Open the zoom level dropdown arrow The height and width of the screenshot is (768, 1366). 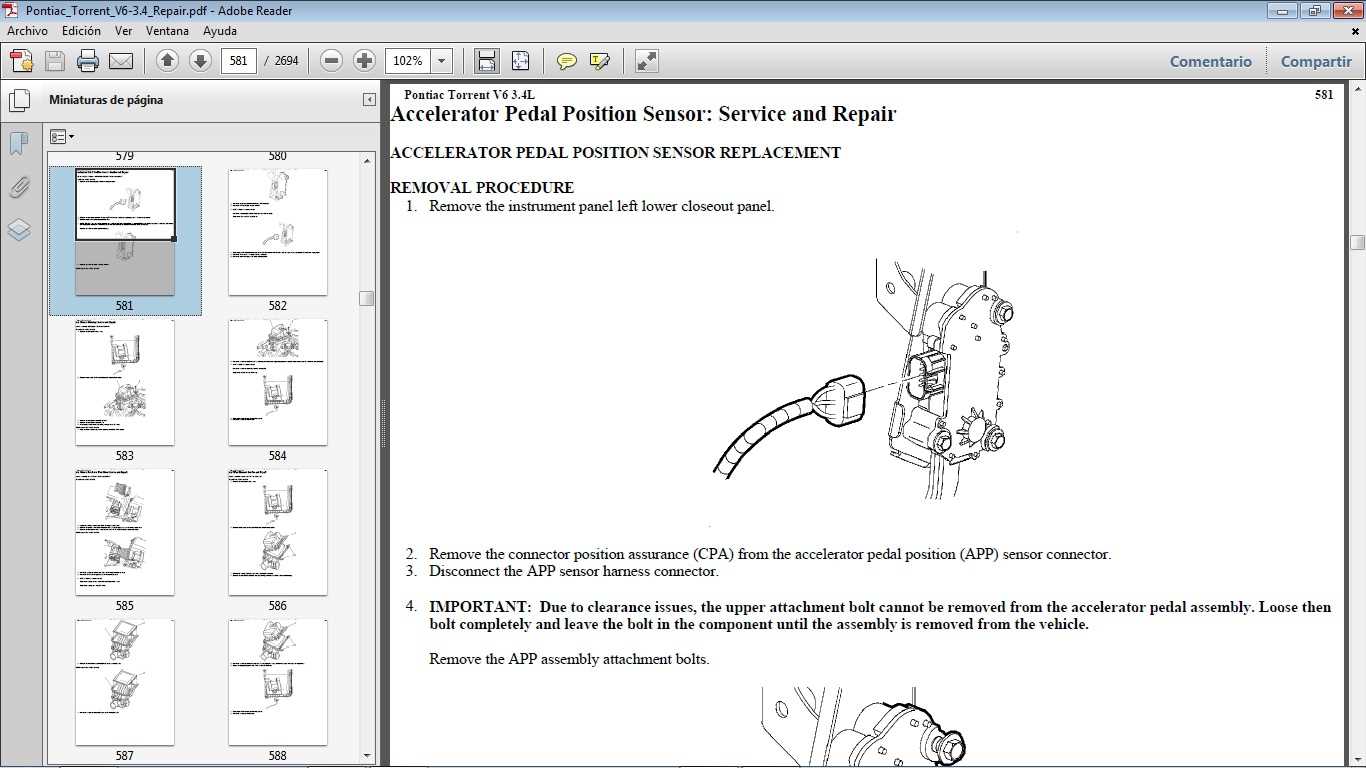click(442, 61)
